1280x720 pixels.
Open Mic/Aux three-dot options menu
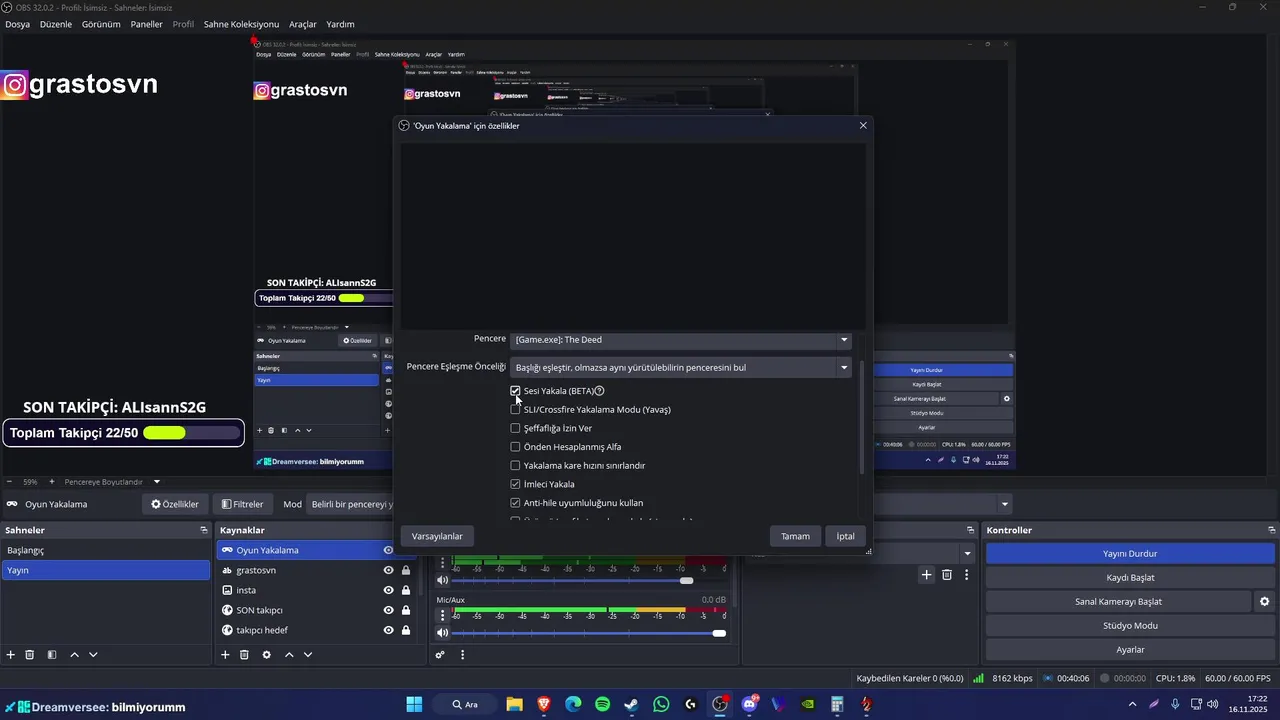(x=443, y=615)
